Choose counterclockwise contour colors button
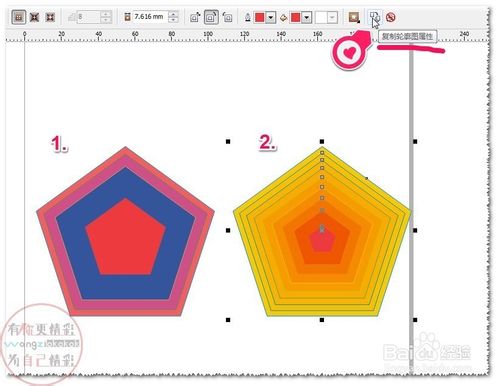Image resolution: width=500 pixels, height=386 pixels. tap(227, 17)
